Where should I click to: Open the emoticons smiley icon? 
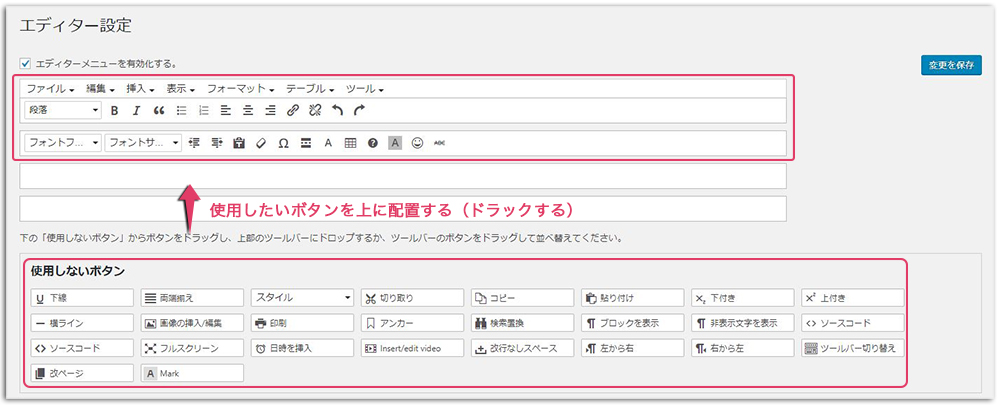417,143
